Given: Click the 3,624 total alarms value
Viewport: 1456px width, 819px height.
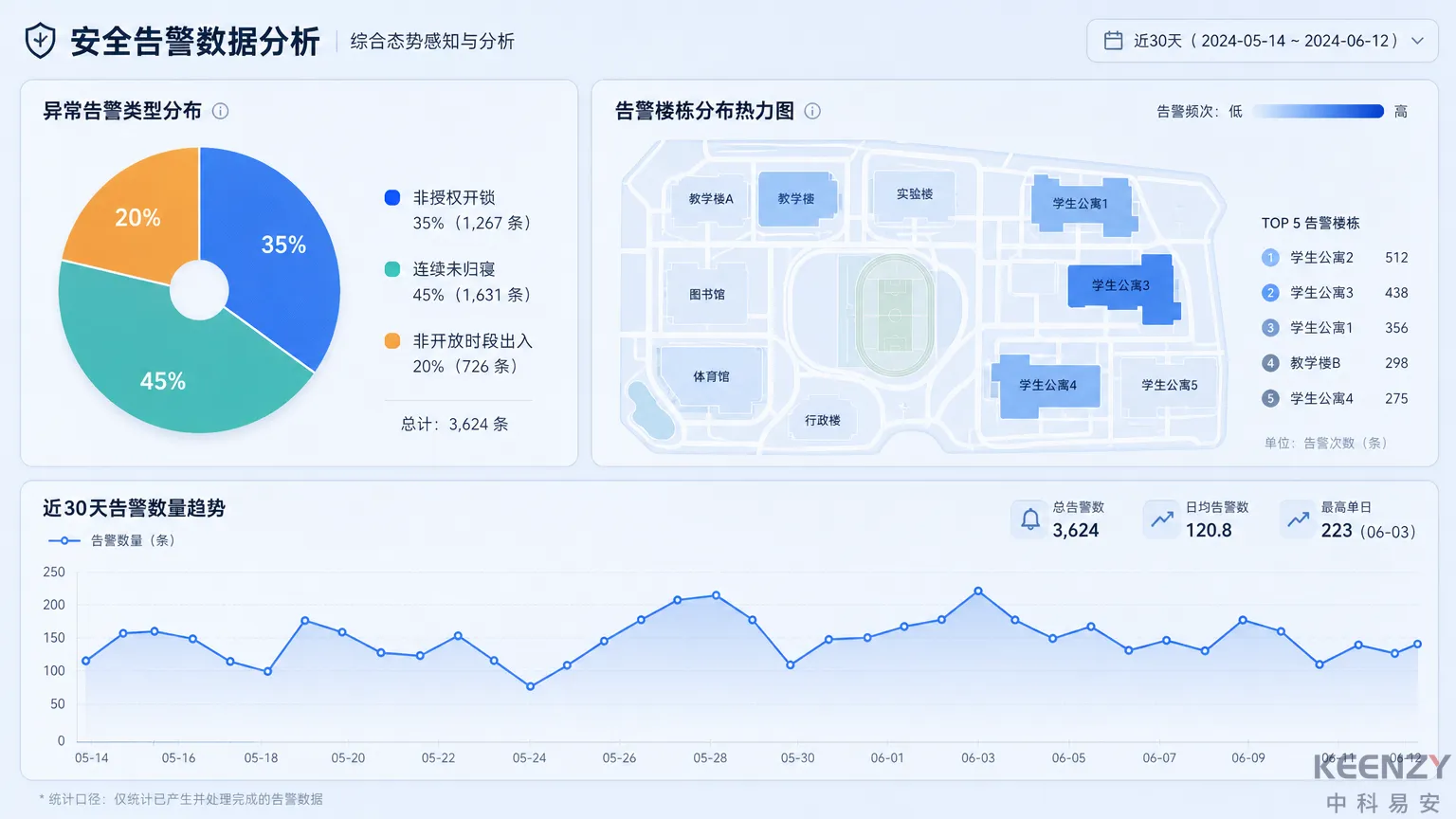Looking at the screenshot, I should point(1076,531).
